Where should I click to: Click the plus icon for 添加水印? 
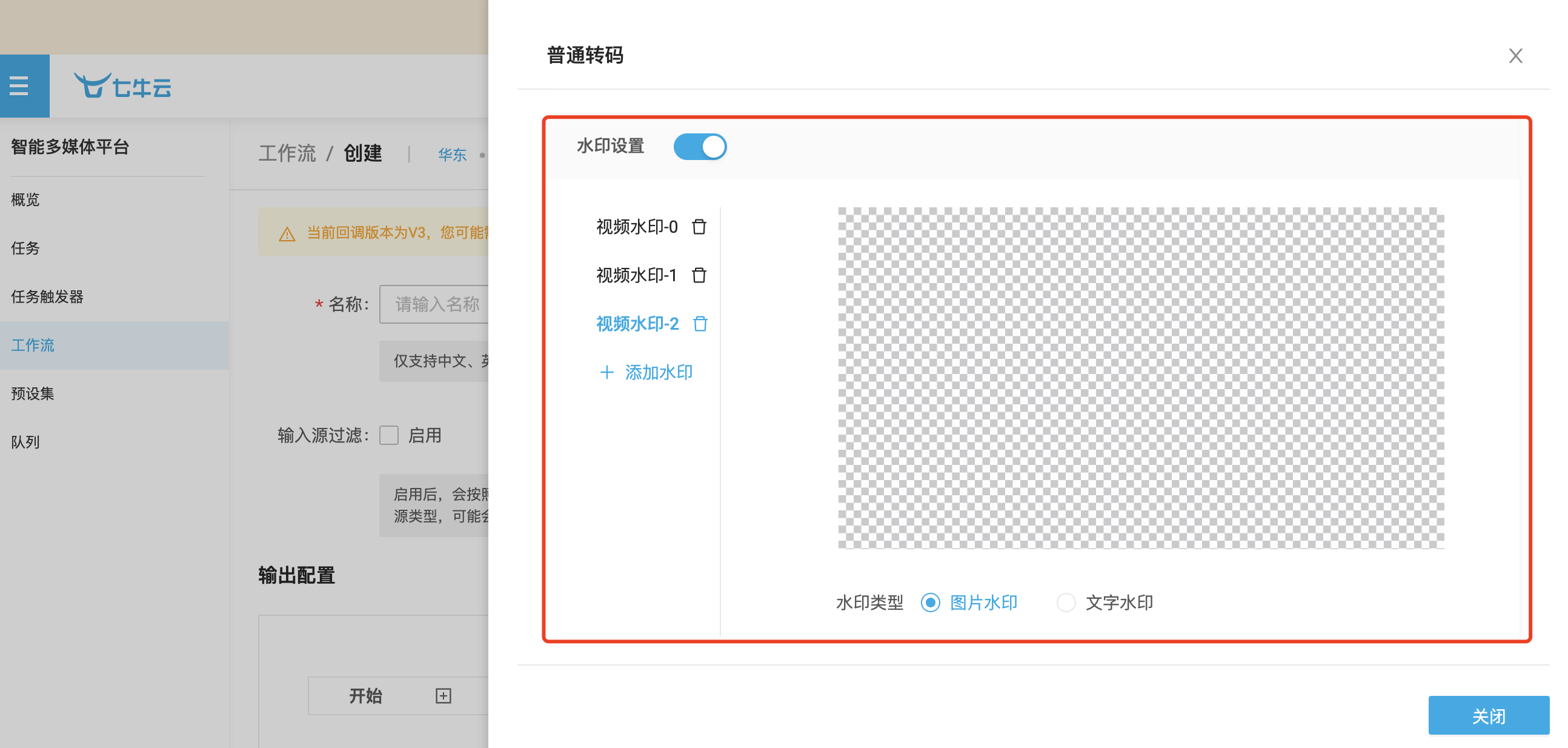(606, 372)
